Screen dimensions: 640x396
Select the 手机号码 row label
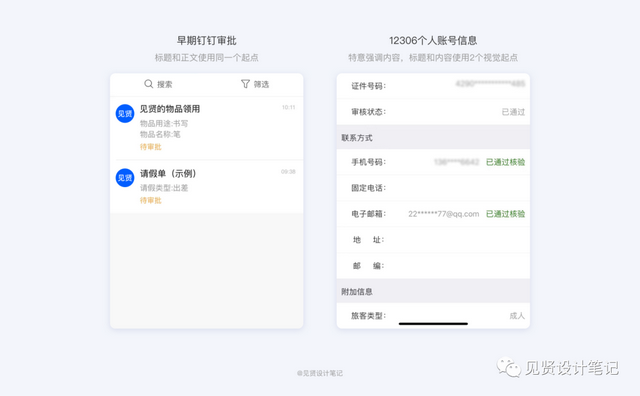(369, 162)
